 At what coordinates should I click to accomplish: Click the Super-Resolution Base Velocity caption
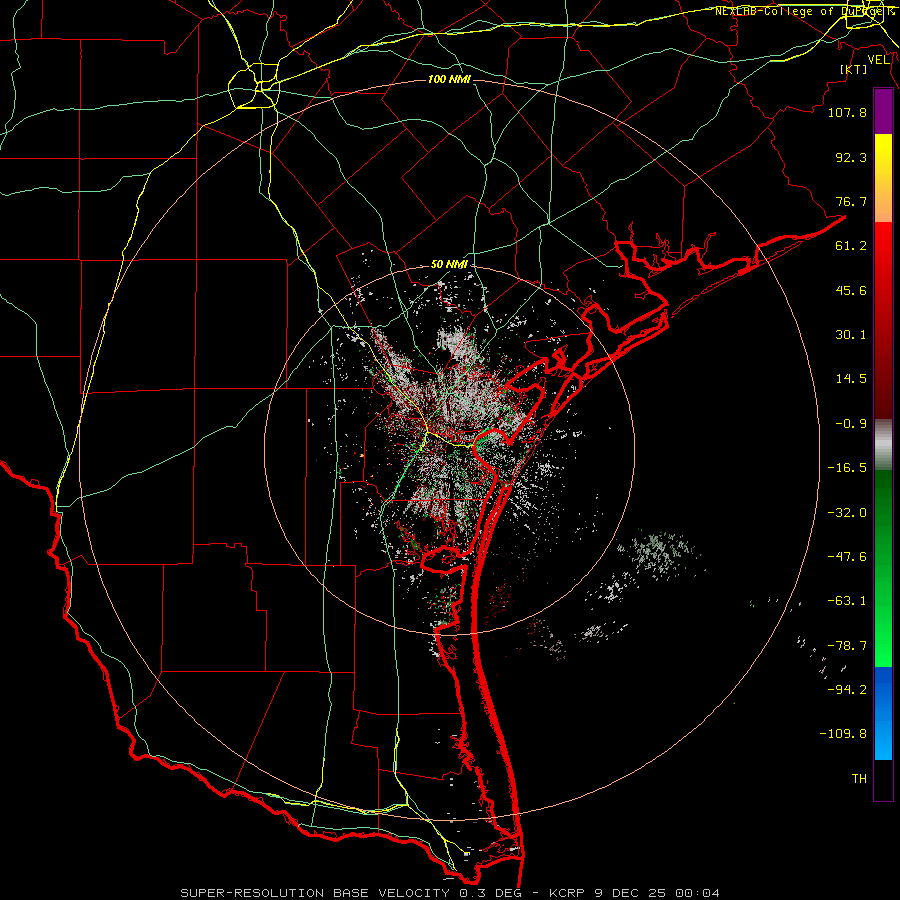coord(449,893)
